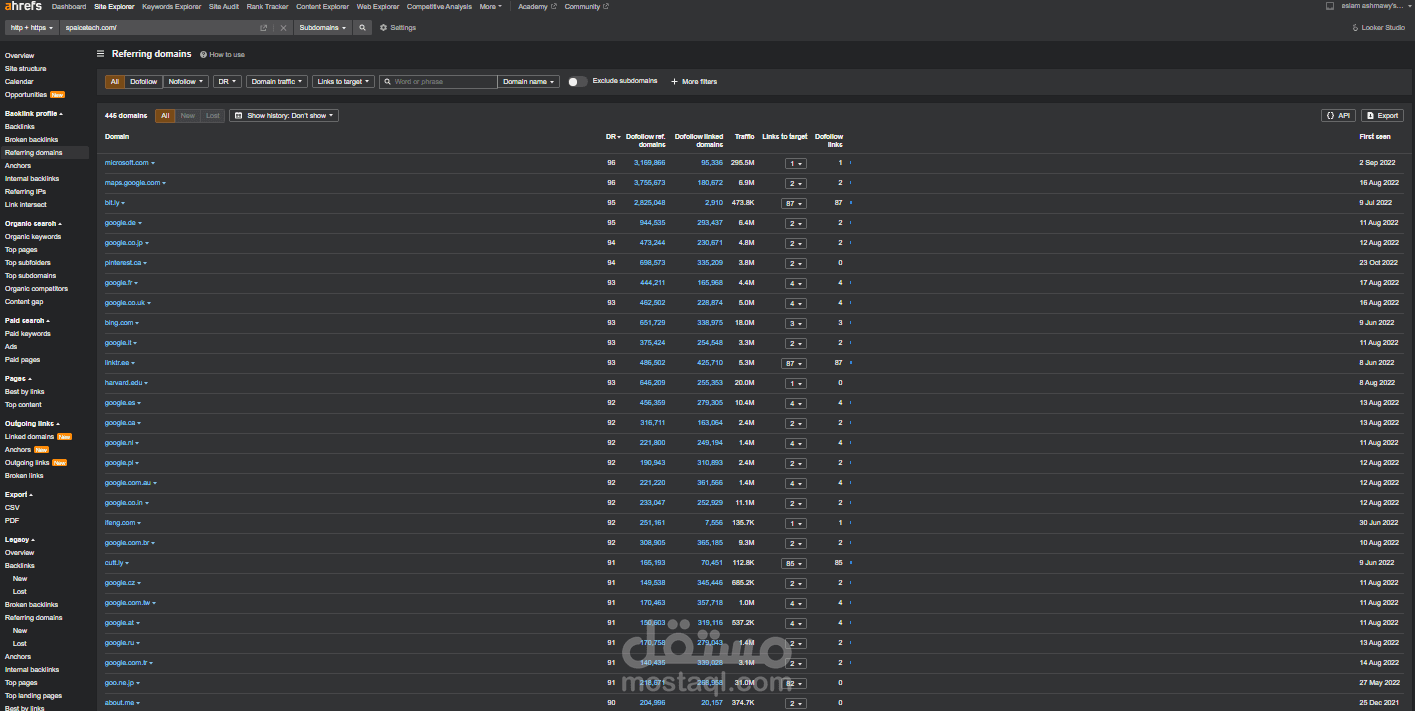This screenshot has width=1415, height=711.
Task: Open the linktr.ee domain link
Action: [x=116, y=363]
